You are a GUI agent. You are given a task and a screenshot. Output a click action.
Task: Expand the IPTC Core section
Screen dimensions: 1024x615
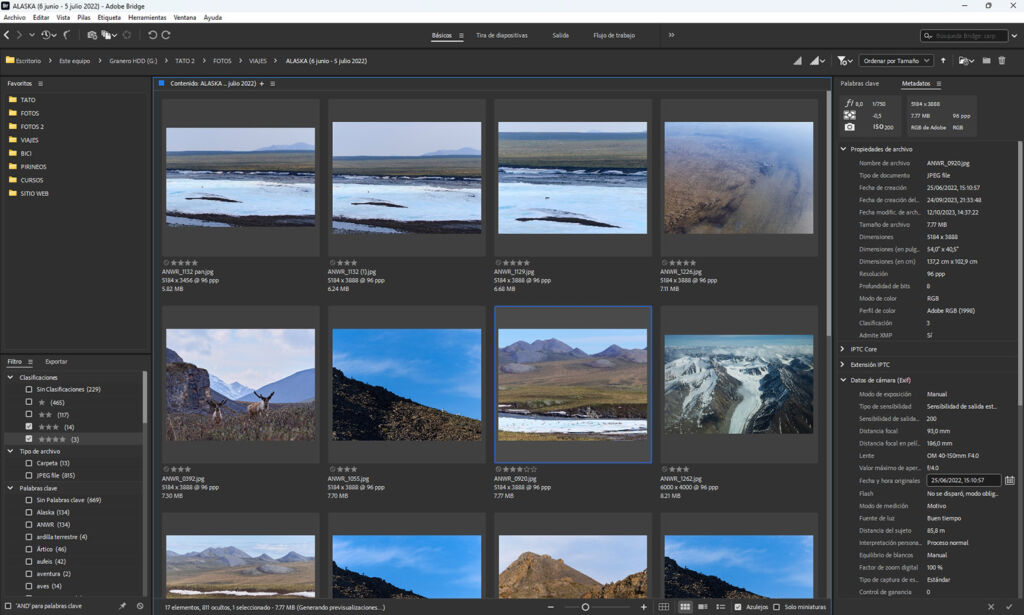[843, 349]
